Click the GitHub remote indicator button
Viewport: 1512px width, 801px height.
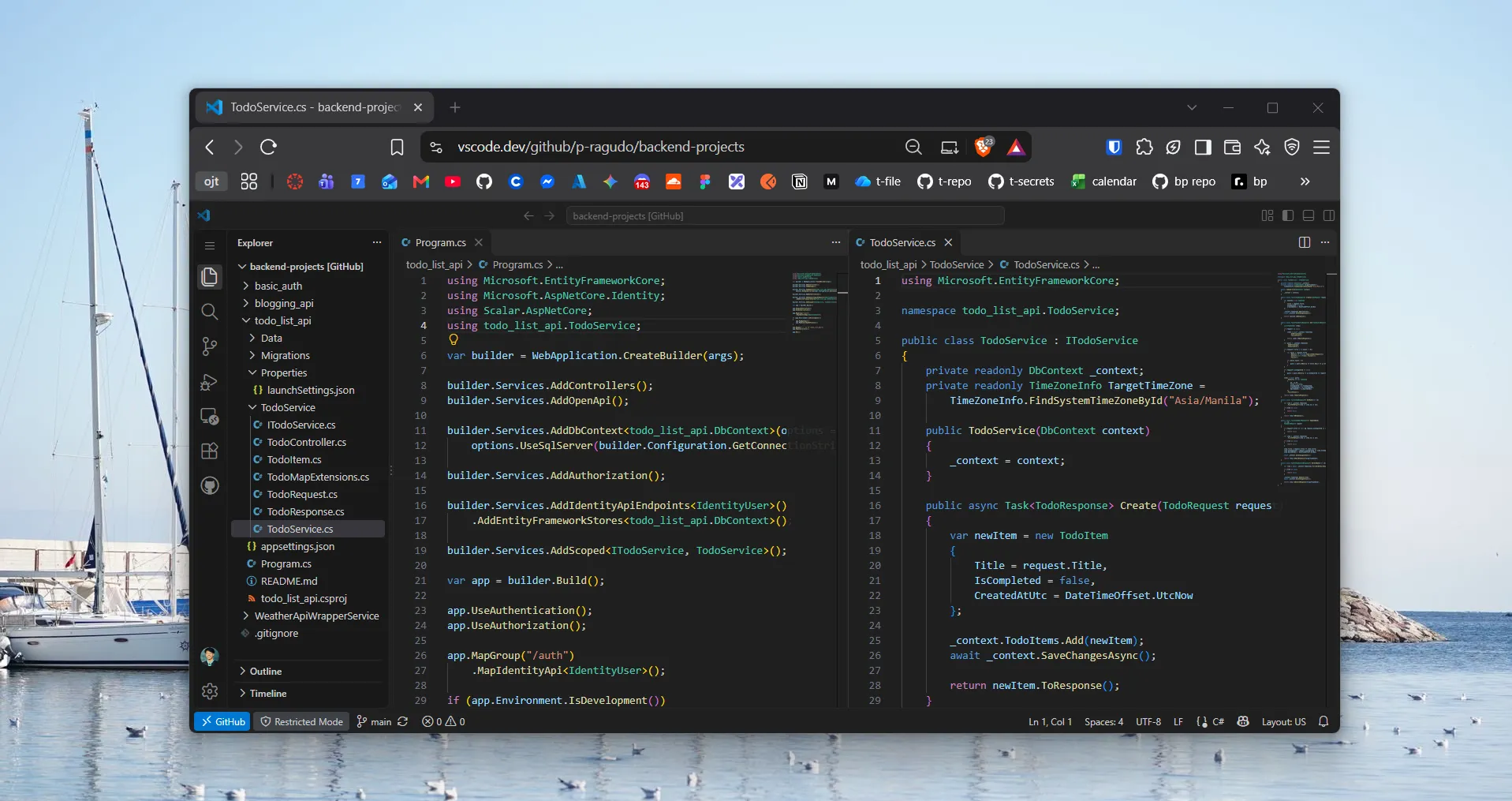coord(222,721)
